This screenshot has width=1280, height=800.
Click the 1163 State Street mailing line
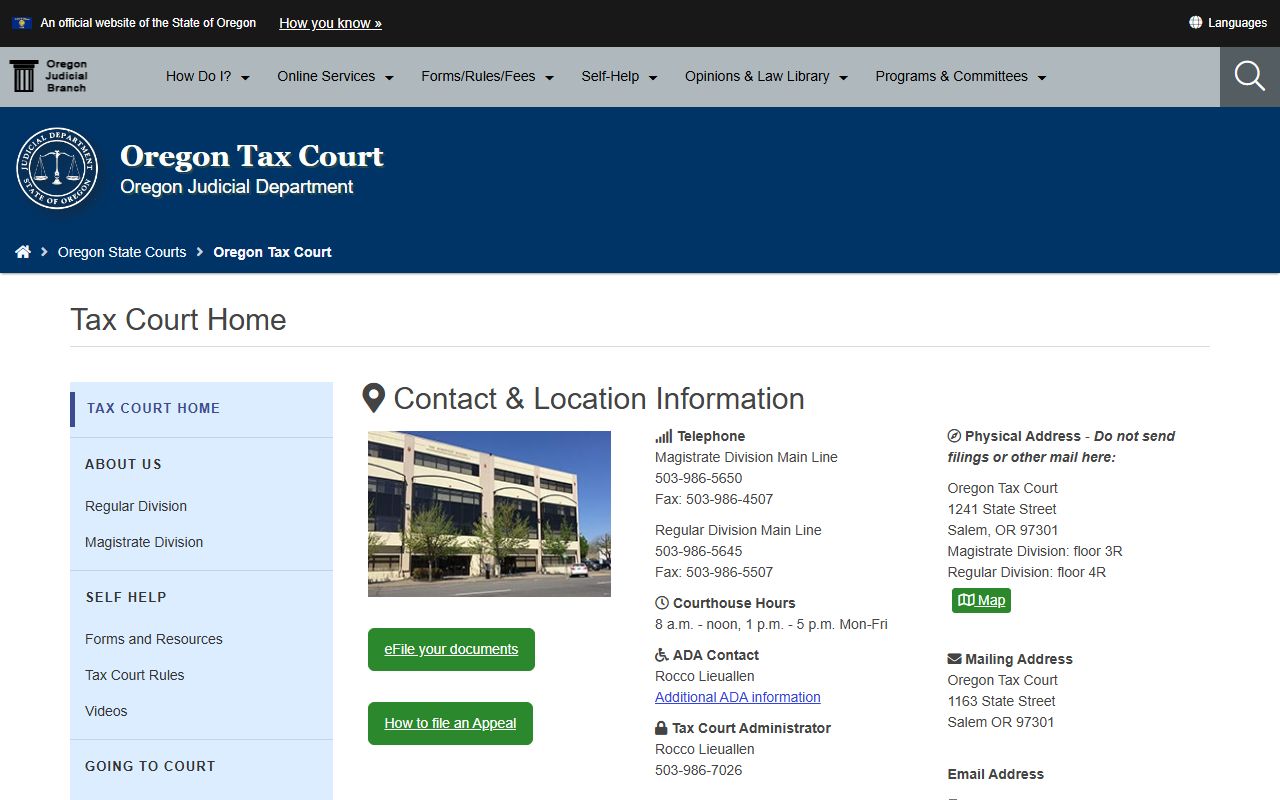1002,701
